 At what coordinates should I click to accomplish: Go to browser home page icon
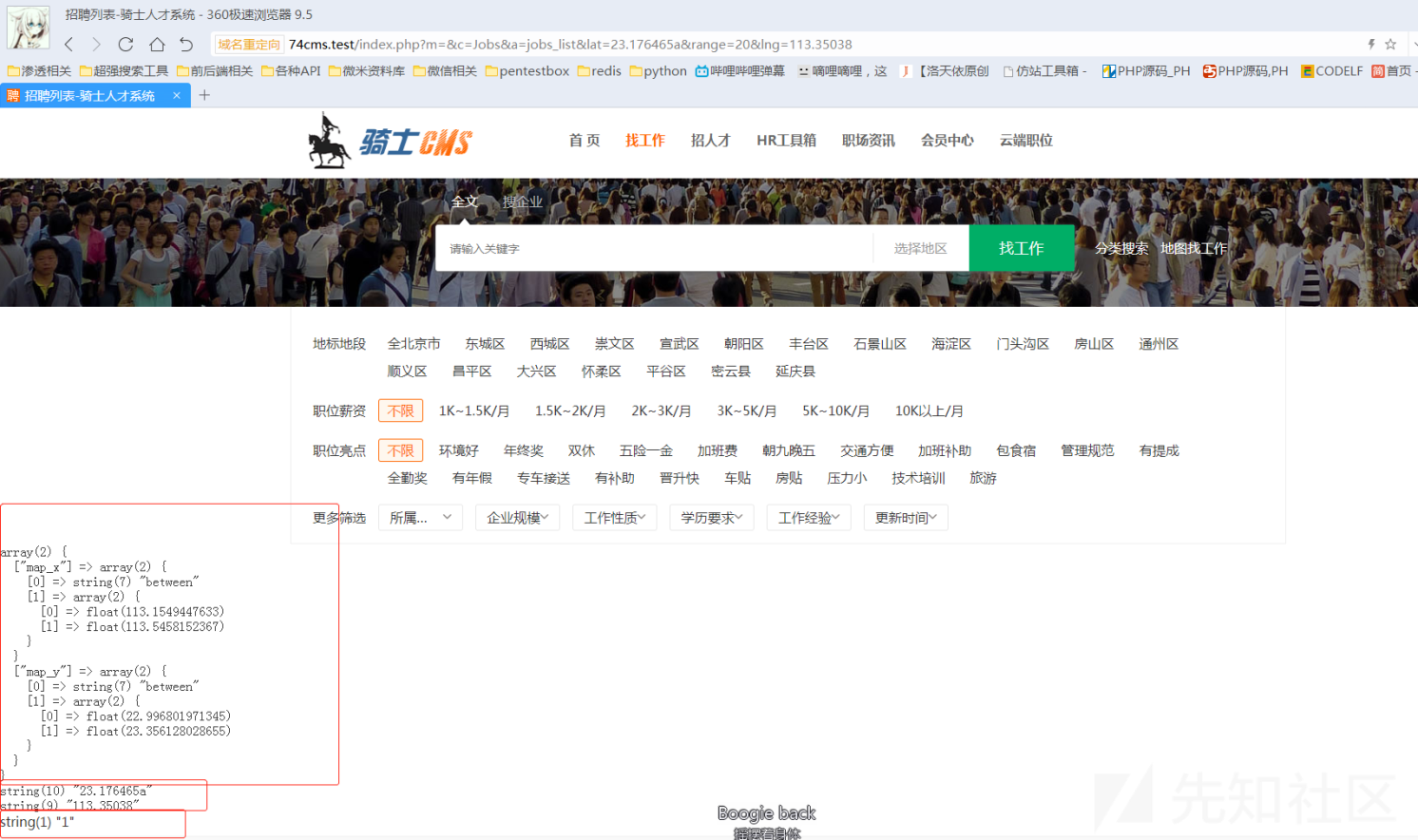[x=157, y=44]
